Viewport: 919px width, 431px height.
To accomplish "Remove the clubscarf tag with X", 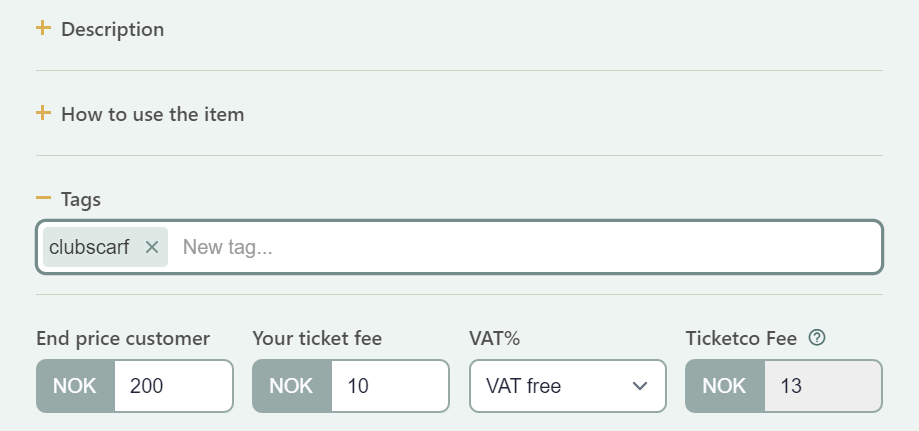I will (152, 247).
